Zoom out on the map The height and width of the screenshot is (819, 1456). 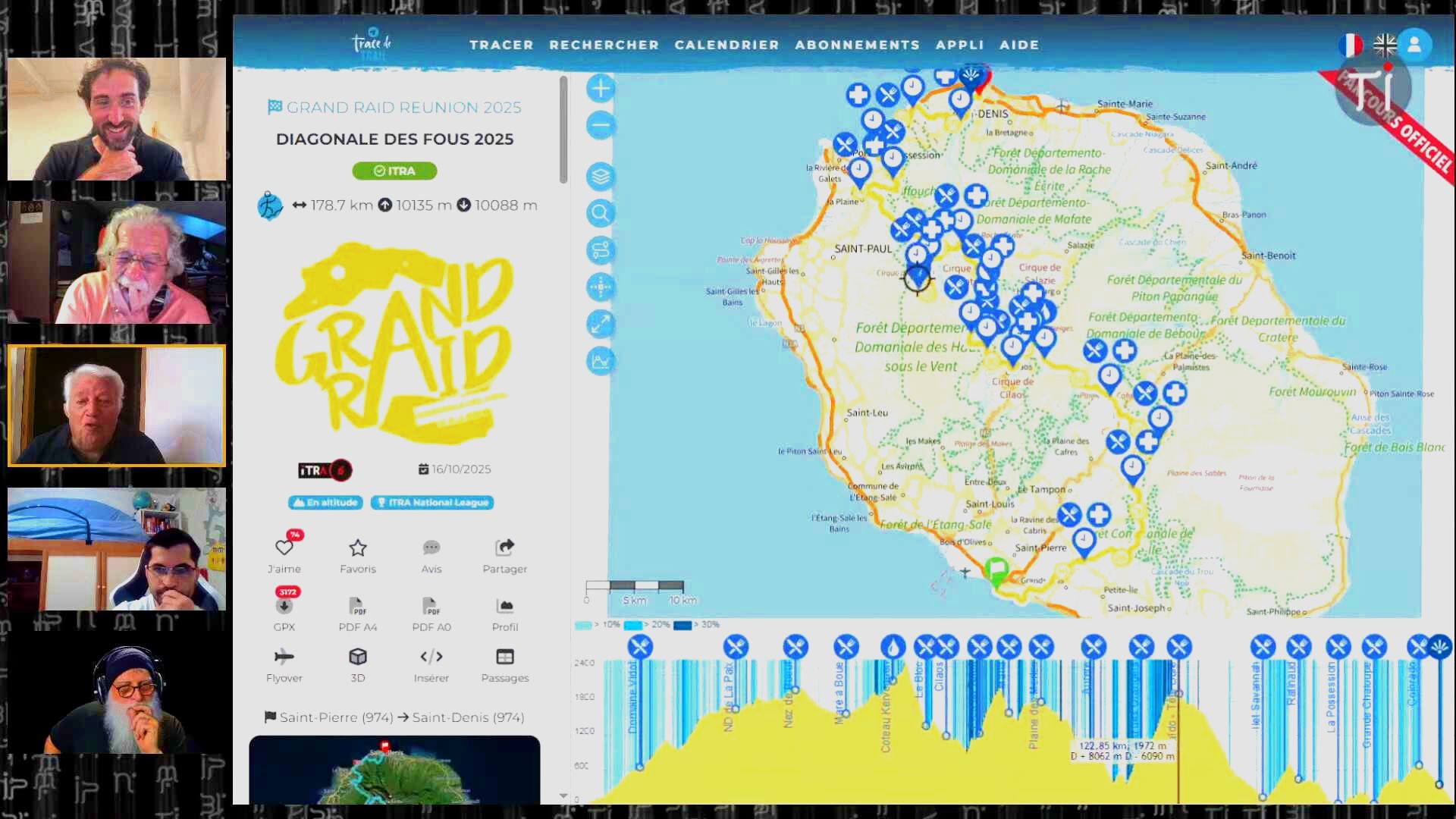coord(601,125)
